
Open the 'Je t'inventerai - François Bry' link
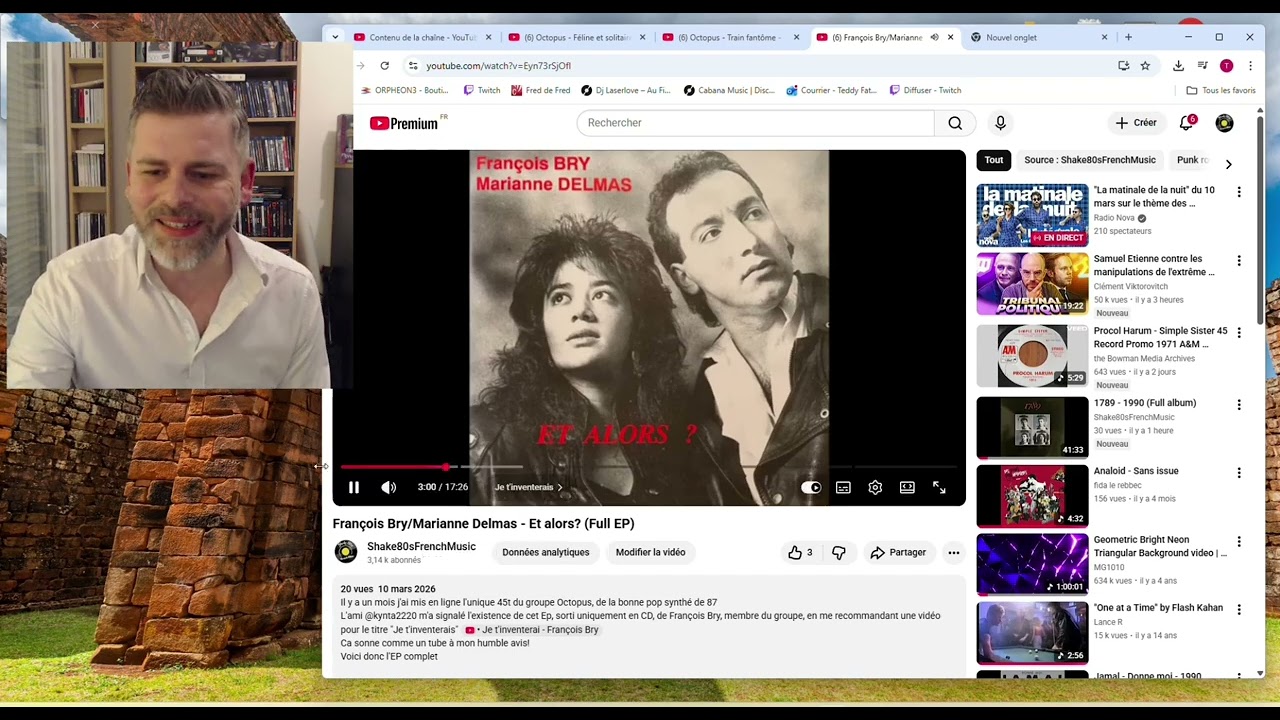531,630
